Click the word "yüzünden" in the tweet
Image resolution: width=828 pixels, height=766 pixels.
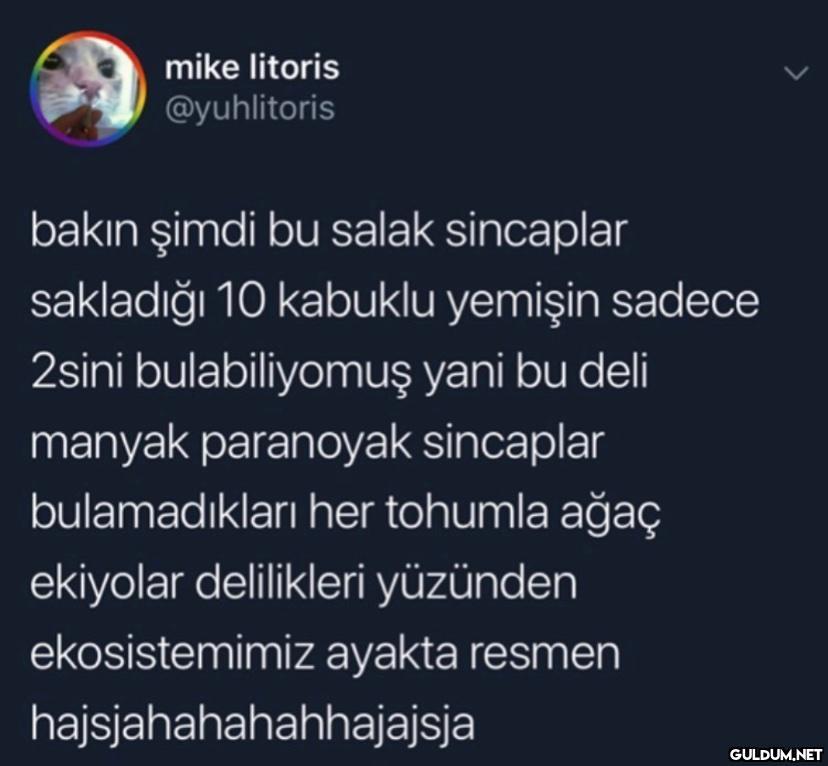point(477,584)
